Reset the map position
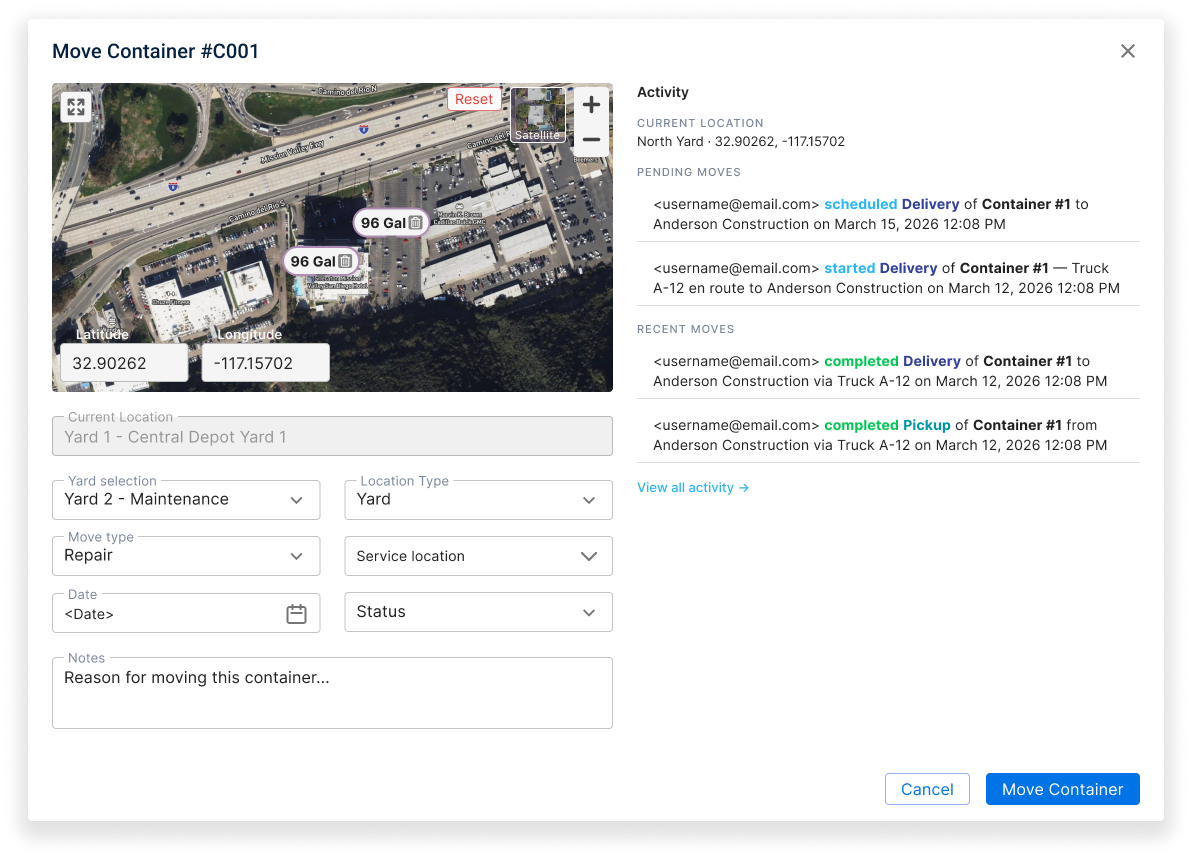Viewport: 1192px width, 858px height. click(x=474, y=99)
